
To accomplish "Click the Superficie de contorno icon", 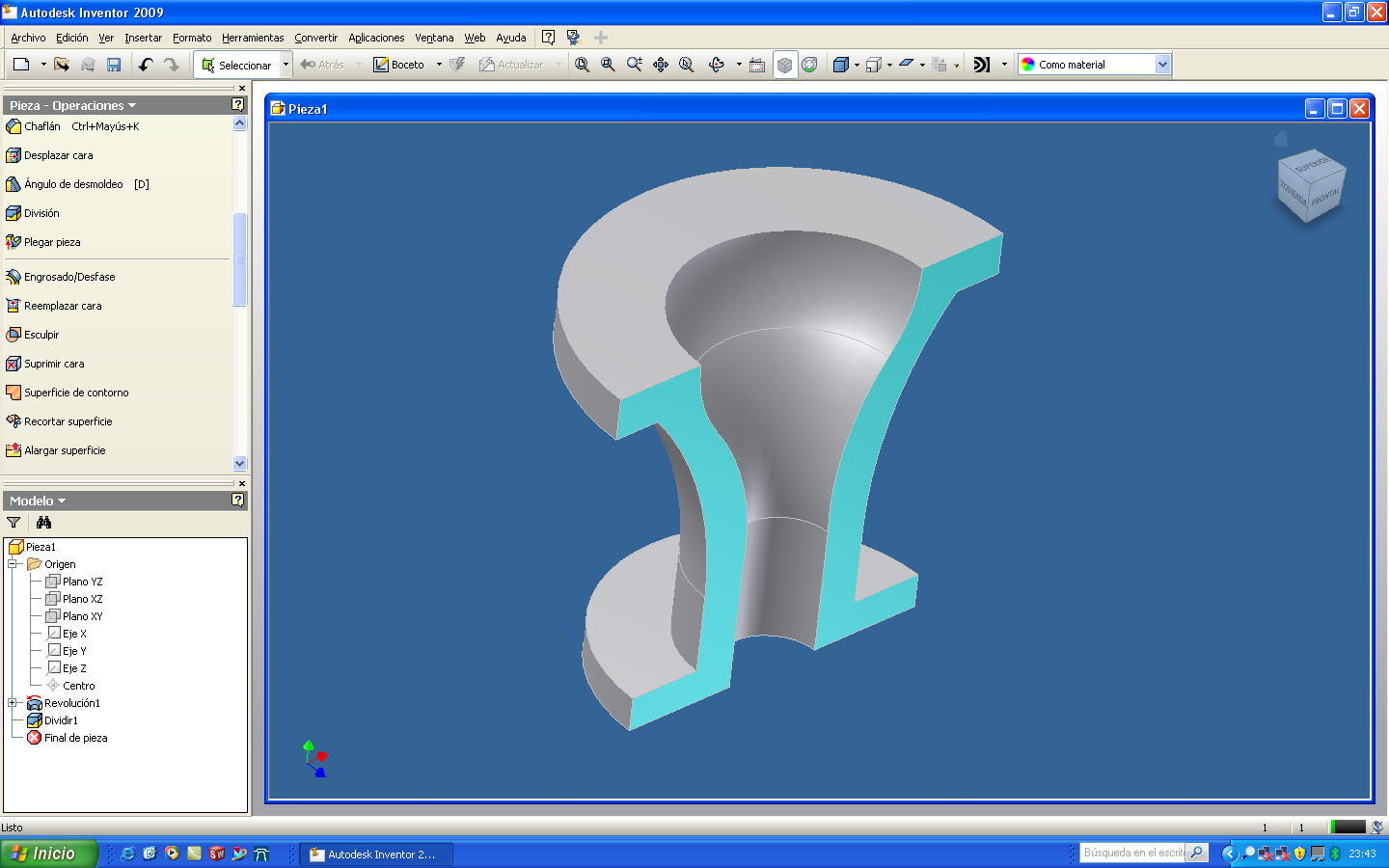I will pos(14,393).
